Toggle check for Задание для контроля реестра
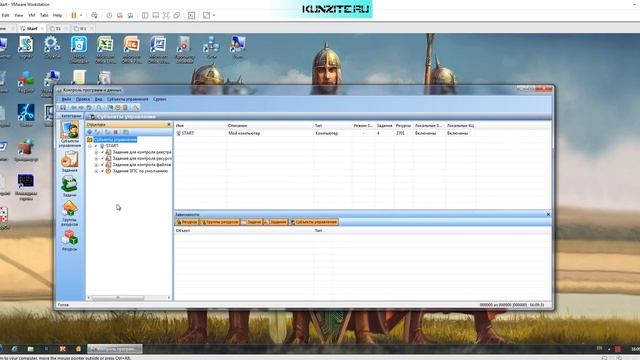This screenshot has width=640, height=360. pyautogui.click(x=102, y=152)
